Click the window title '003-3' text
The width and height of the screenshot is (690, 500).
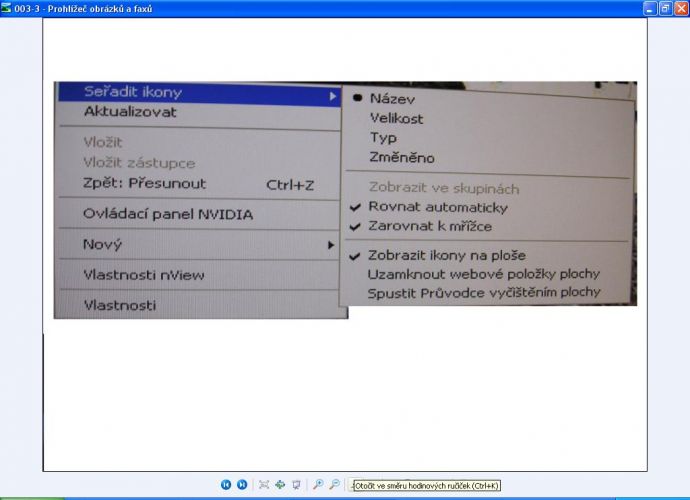(27, 8)
